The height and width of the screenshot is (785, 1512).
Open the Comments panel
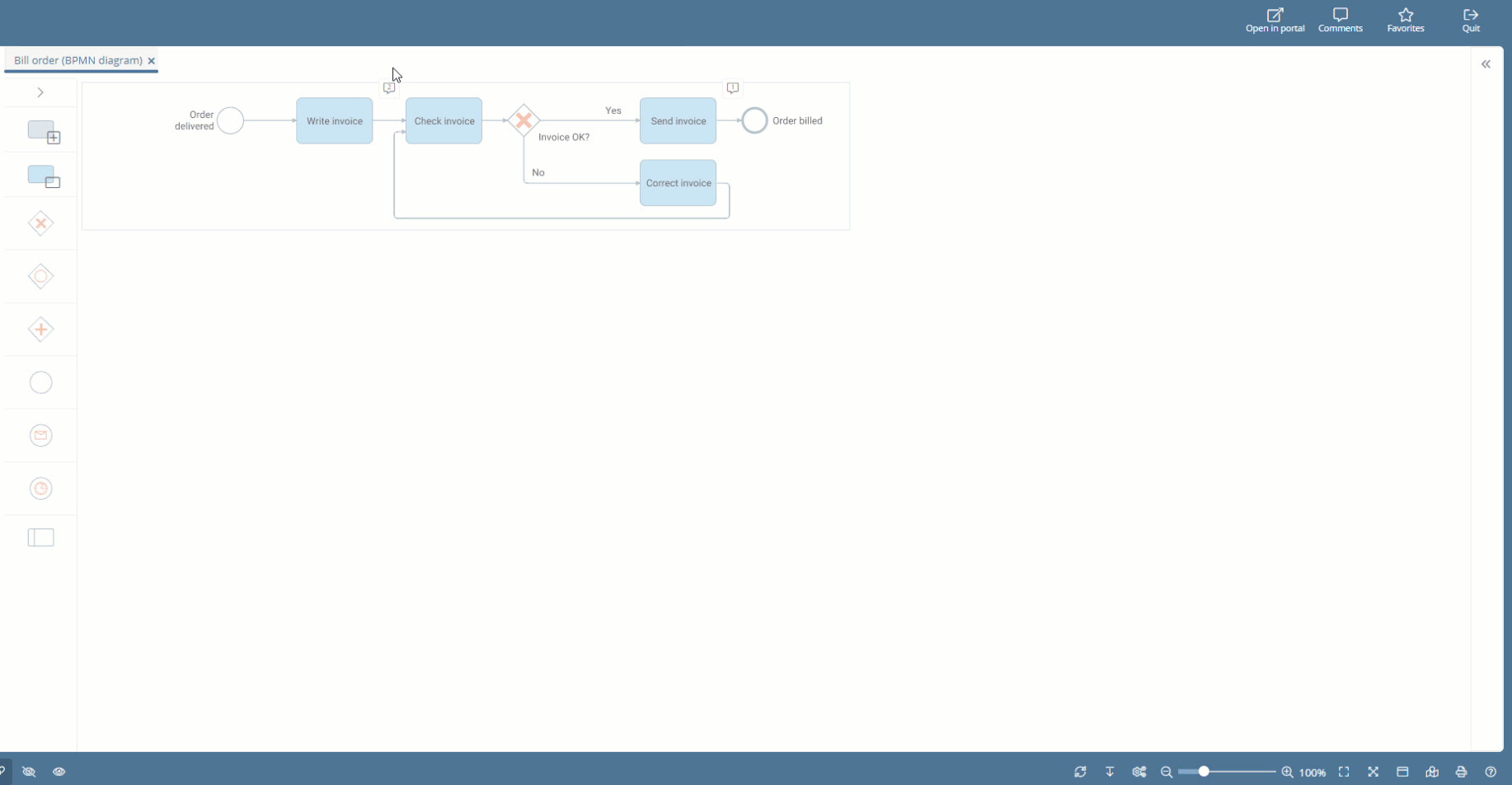pyautogui.click(x=1340, y=21)
